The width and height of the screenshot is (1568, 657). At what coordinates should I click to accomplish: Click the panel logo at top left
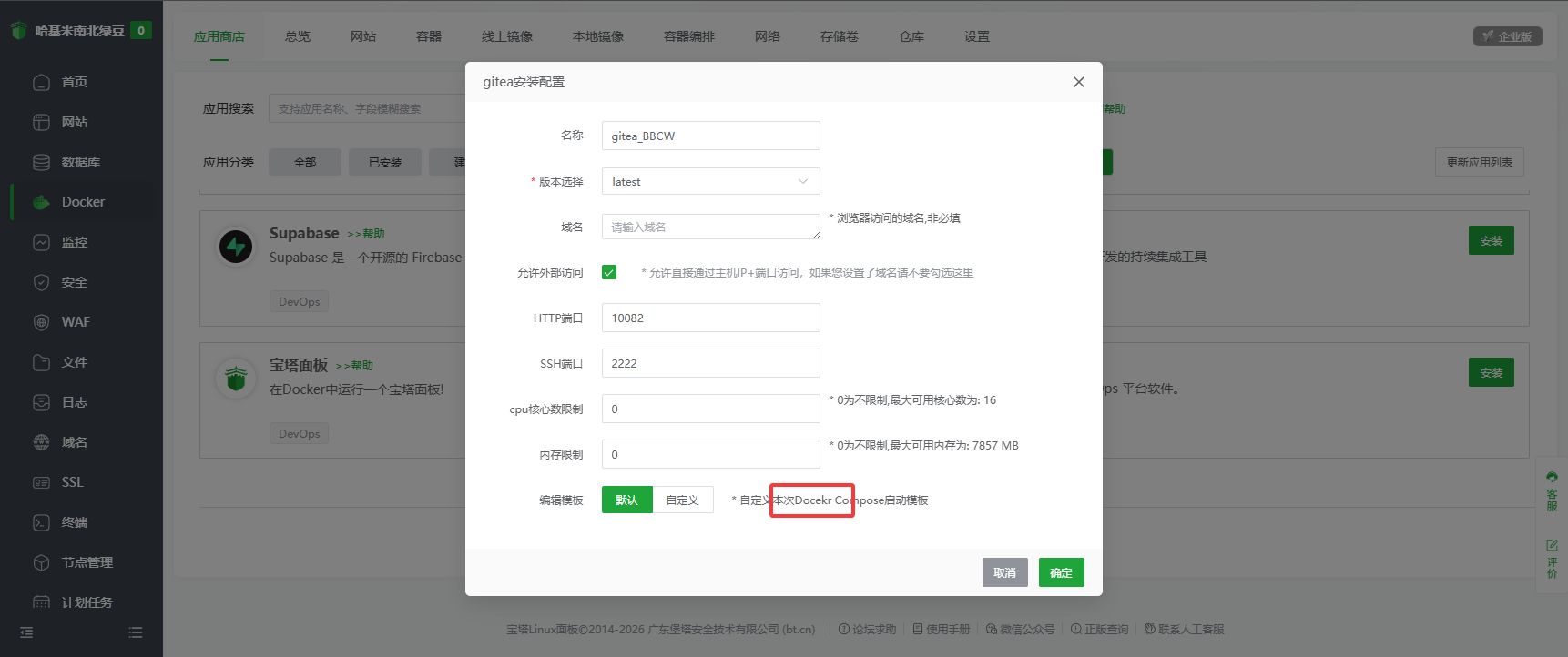19,30
